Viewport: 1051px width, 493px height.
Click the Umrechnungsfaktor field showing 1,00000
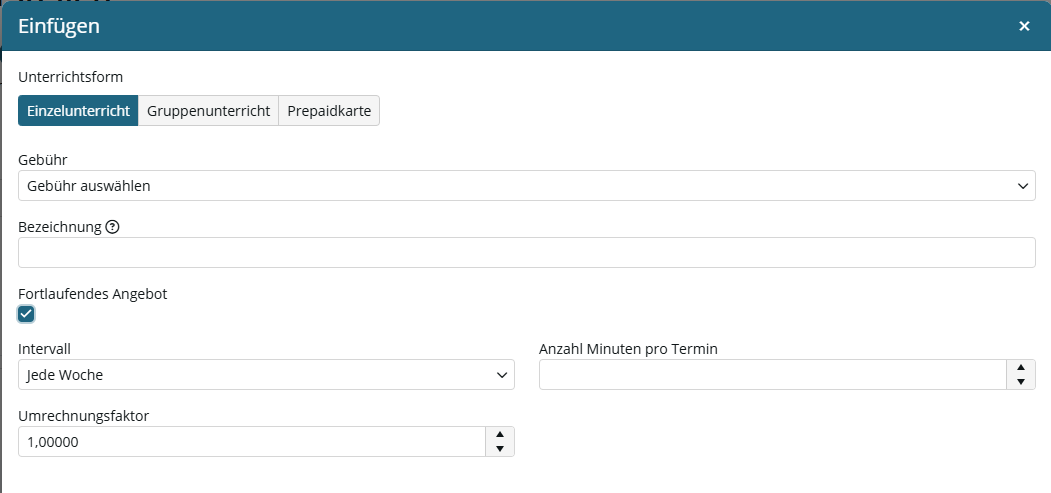252,441
